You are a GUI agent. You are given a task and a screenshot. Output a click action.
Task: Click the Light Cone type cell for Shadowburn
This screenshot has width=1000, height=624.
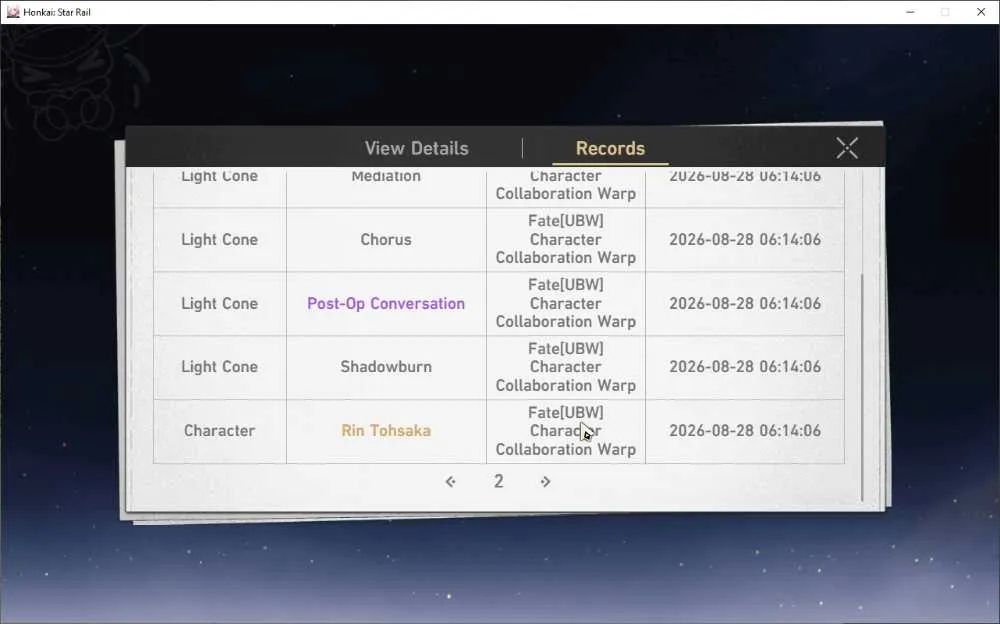[219, 367]
